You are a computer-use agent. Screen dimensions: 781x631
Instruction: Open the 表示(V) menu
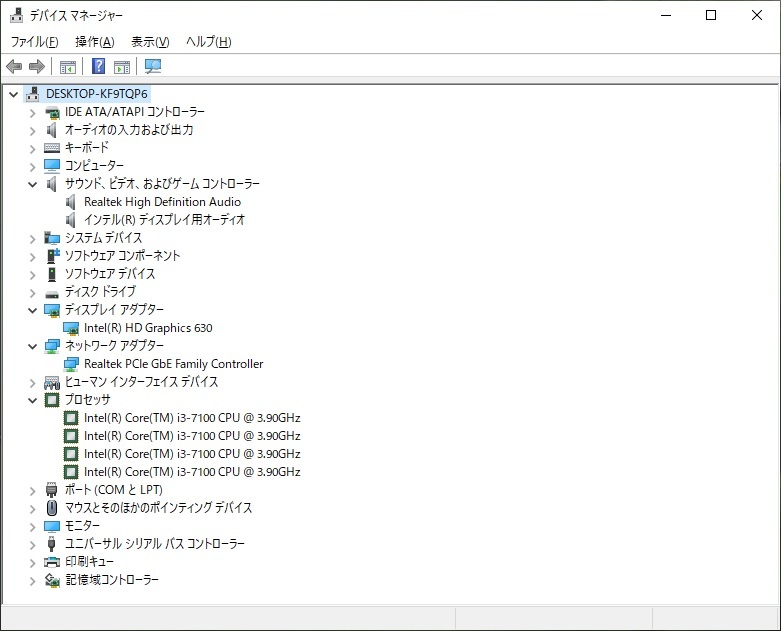pyautogui.click(x=150, y=42)
